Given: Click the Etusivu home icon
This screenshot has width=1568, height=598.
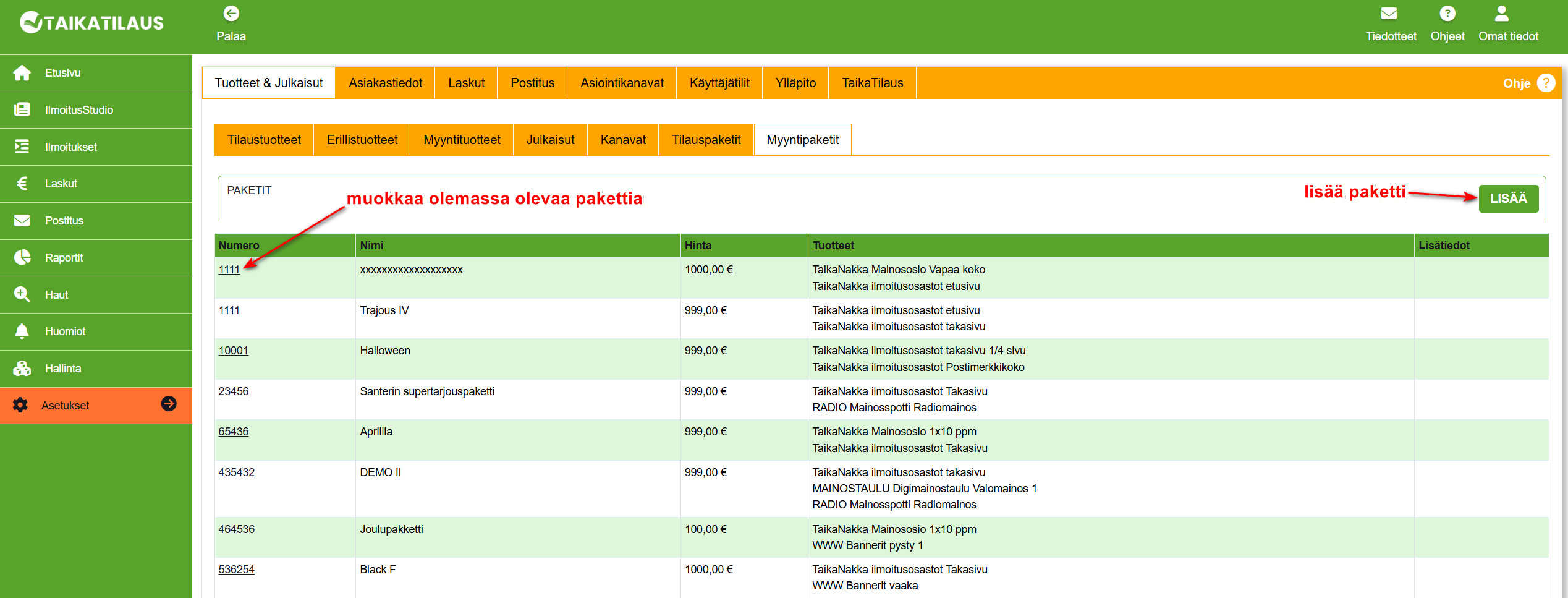Looking at the screenshot, I should point(22,73).
